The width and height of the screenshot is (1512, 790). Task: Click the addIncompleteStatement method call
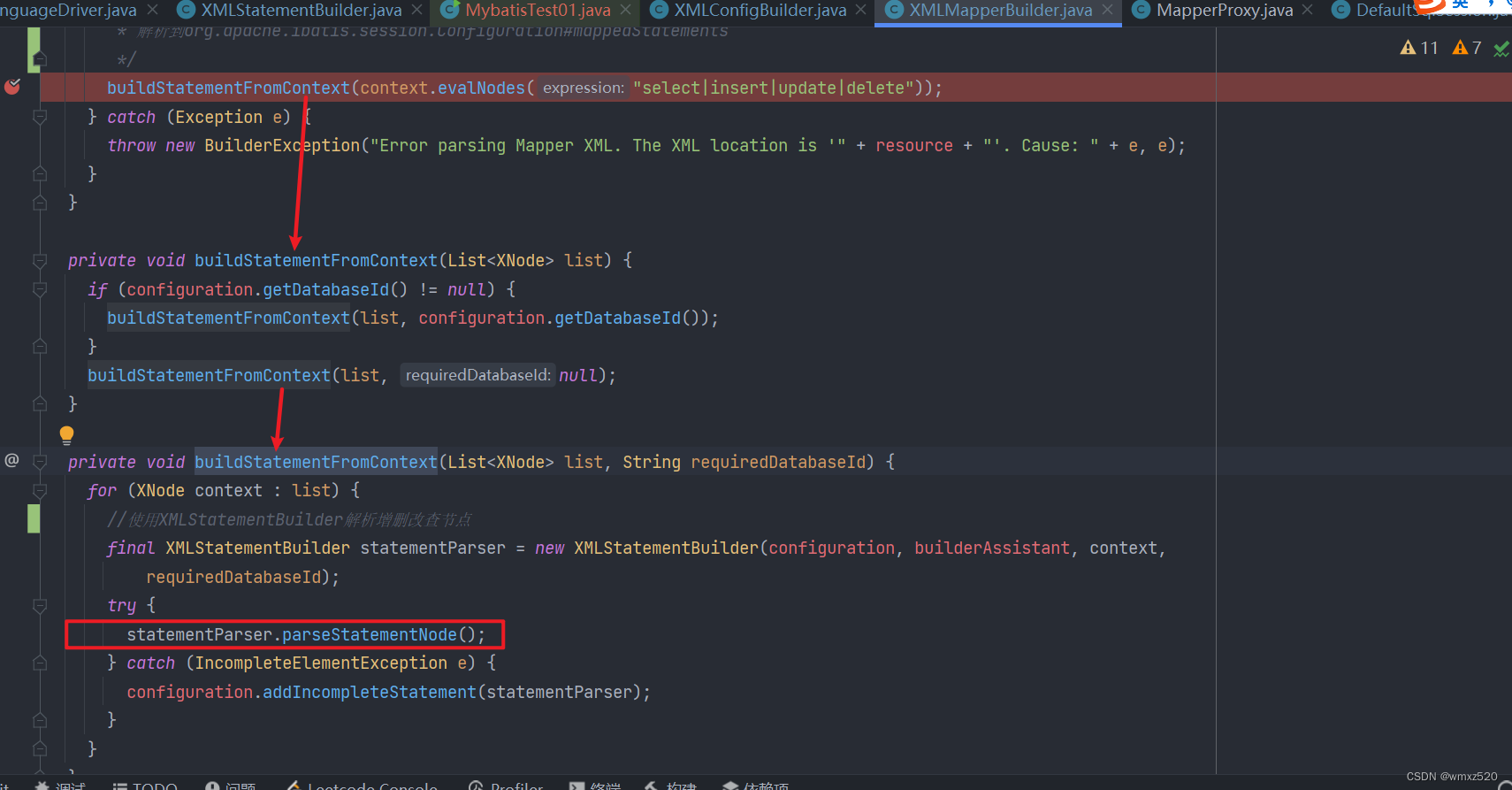pos(370,692)
